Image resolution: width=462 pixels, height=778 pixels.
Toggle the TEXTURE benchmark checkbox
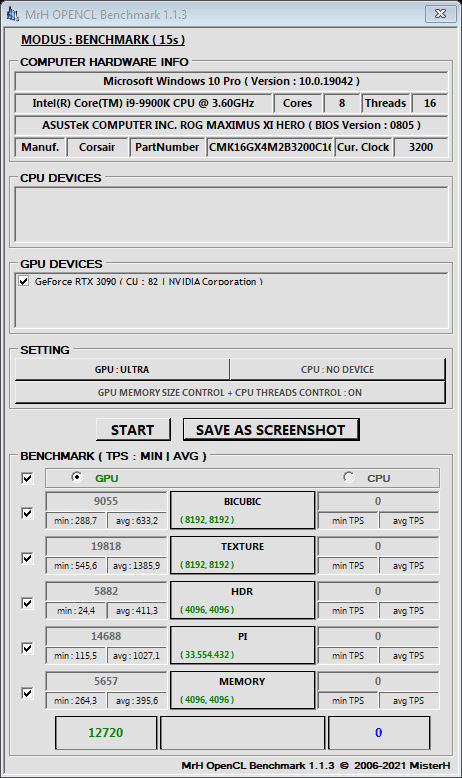(x=27, y=558)
